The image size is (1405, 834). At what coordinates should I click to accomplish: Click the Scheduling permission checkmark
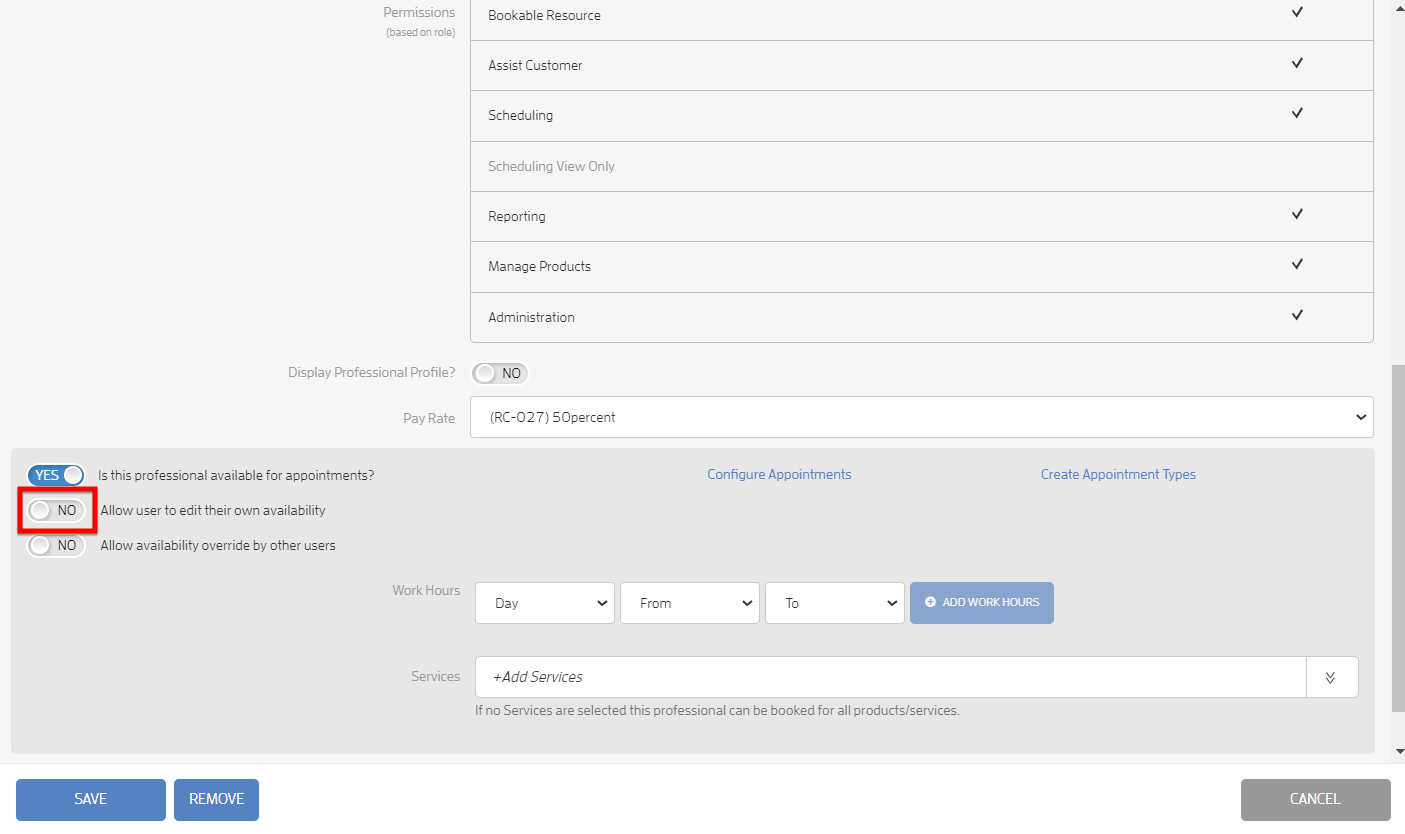tap(1297, 113)
